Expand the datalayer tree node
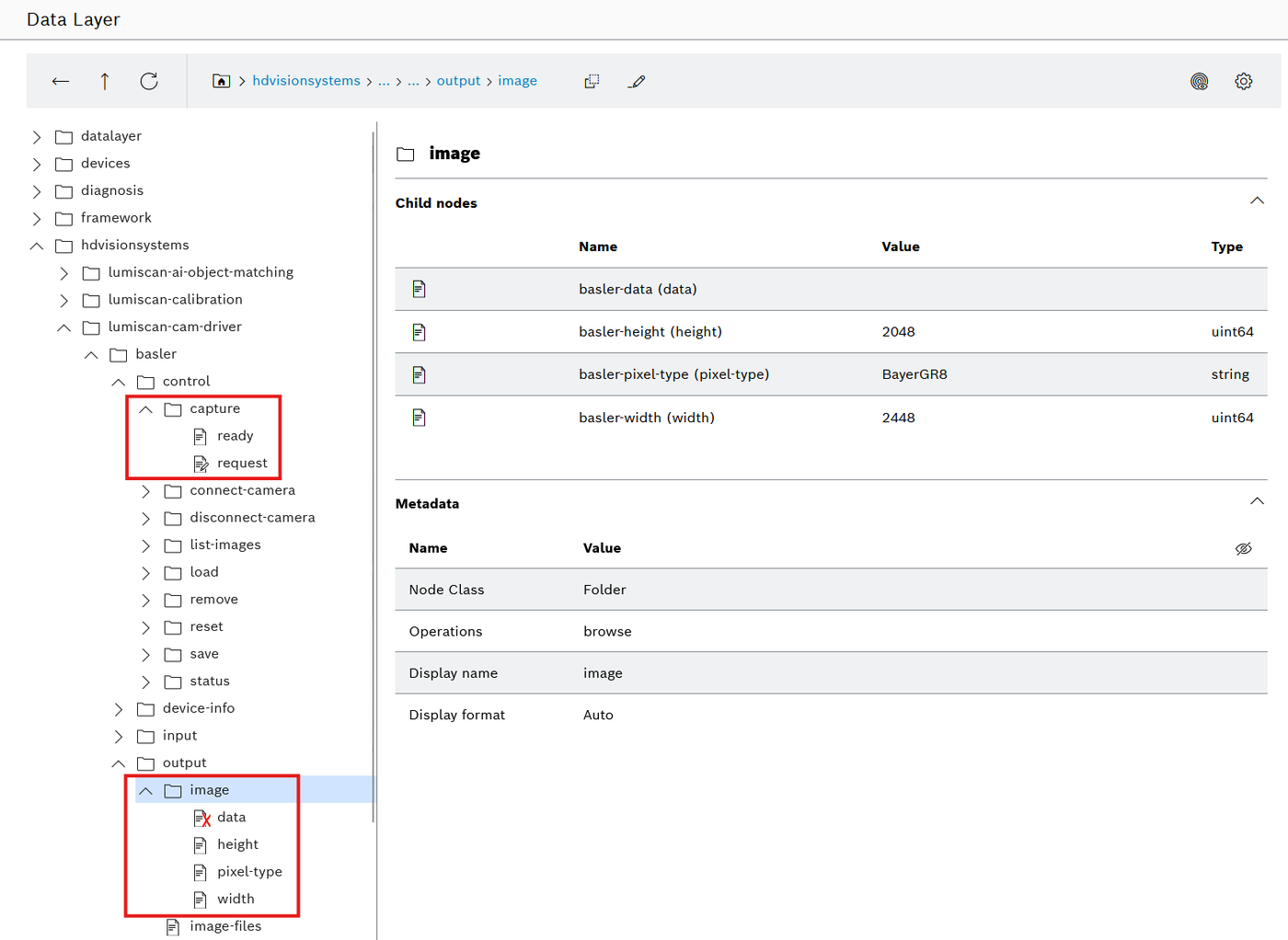This screenshot has width=1288, height=940. (x=37, y=137)
